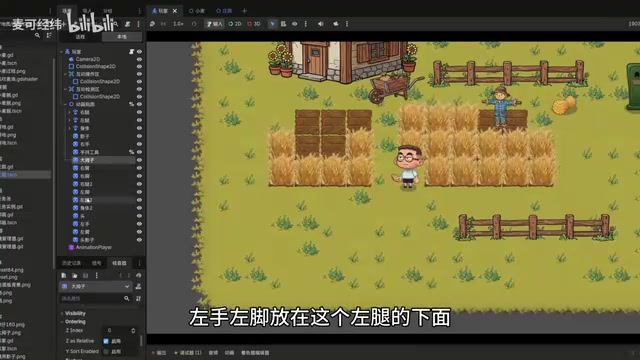Image resolution: width=640 pixels, height=360 pixels.
Task: Enable the Y Sort Enabled checkbox
Action: [x=106, y=351]
